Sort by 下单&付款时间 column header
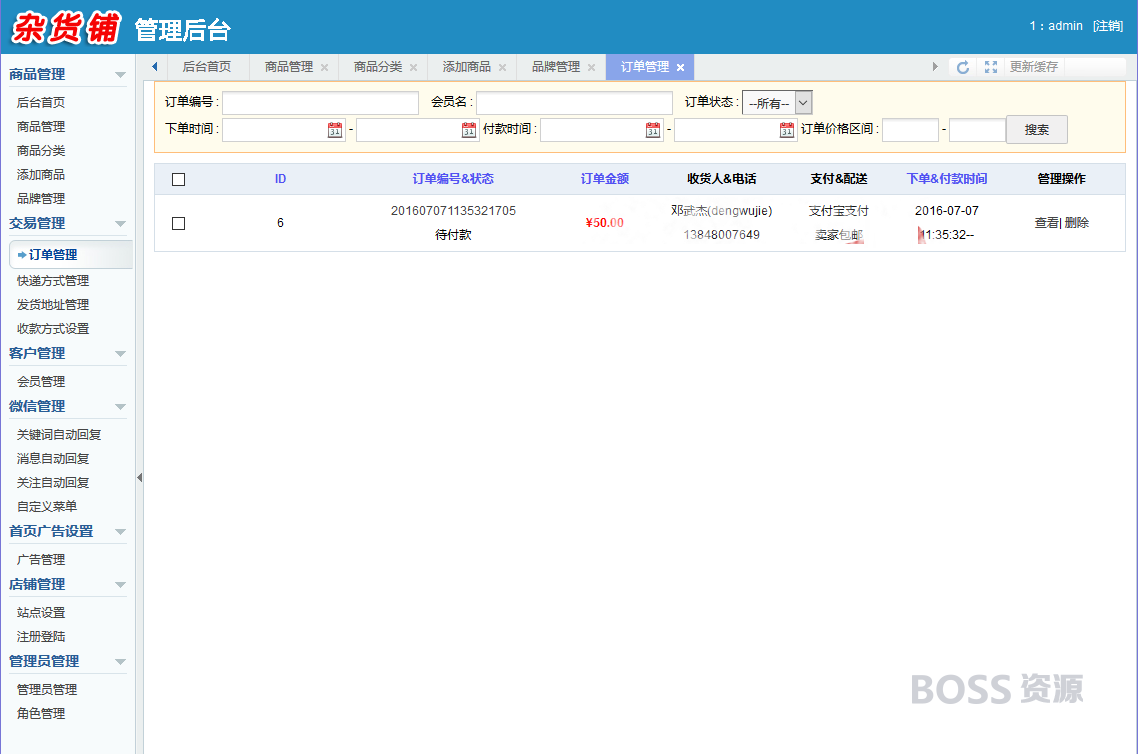This screenshot has width=1138, height=754. click(x=947, y=179)
